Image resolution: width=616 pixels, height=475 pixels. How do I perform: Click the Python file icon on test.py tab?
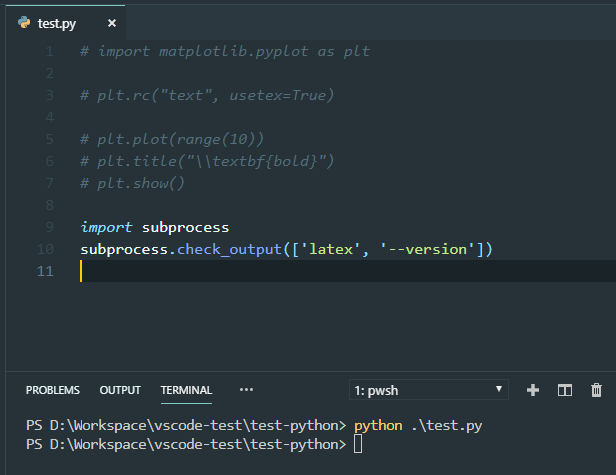click(x=24, y=23)
